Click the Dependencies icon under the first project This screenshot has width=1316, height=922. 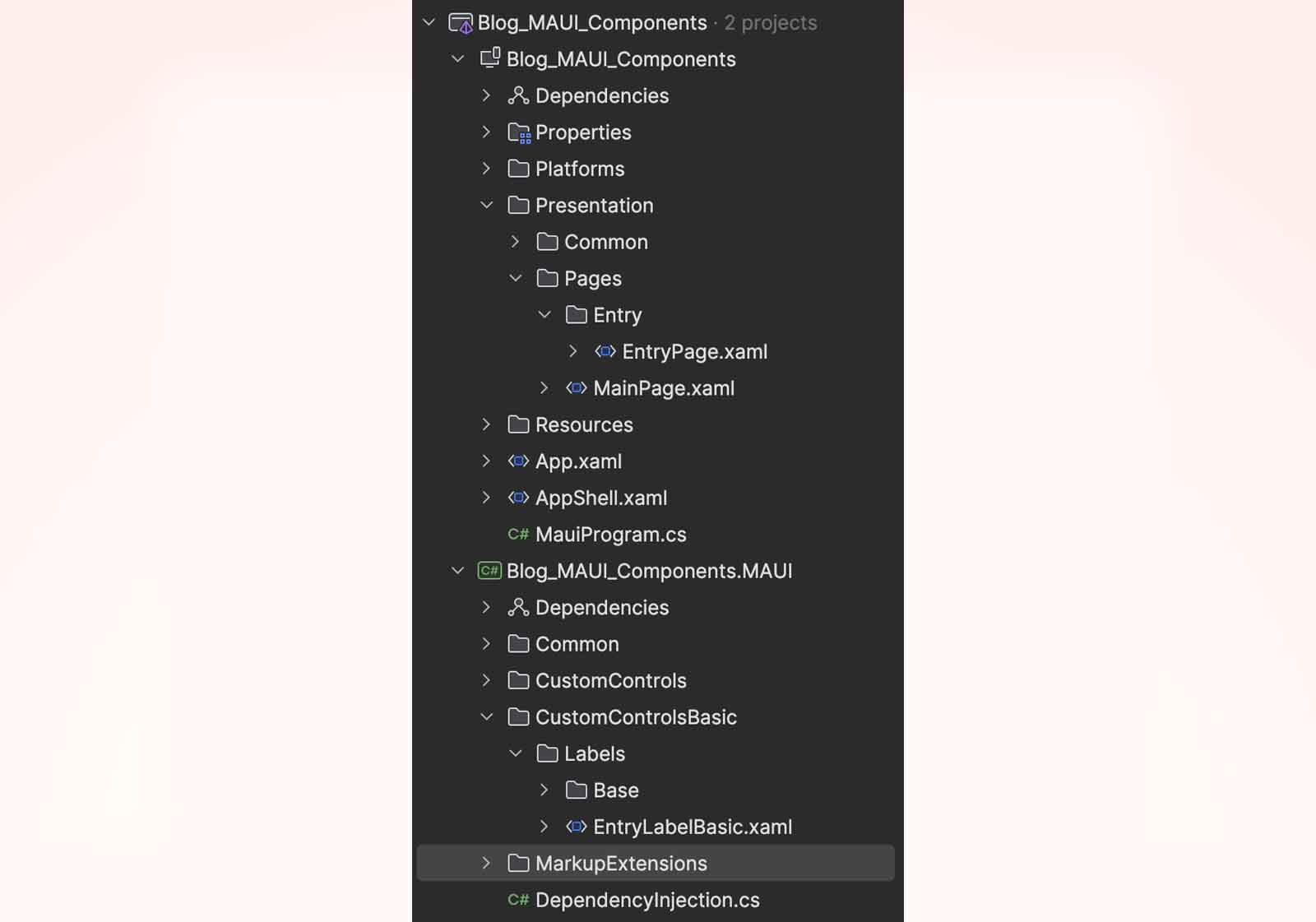pos(518,96)
